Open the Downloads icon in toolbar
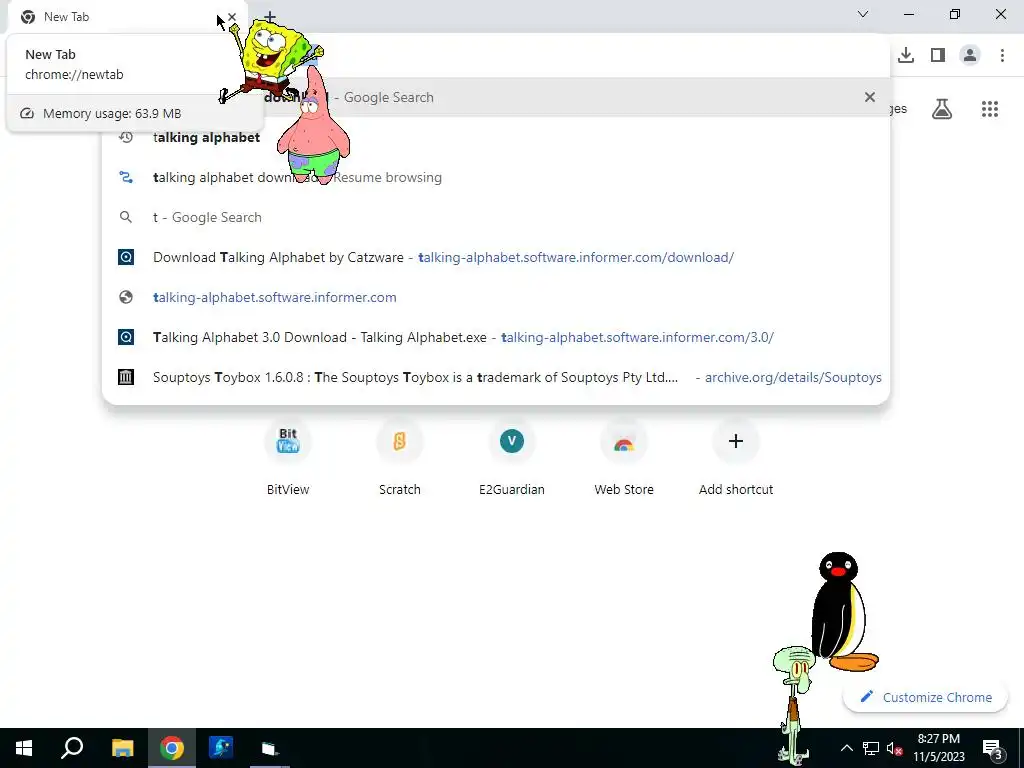 click(x=906, y=55)
